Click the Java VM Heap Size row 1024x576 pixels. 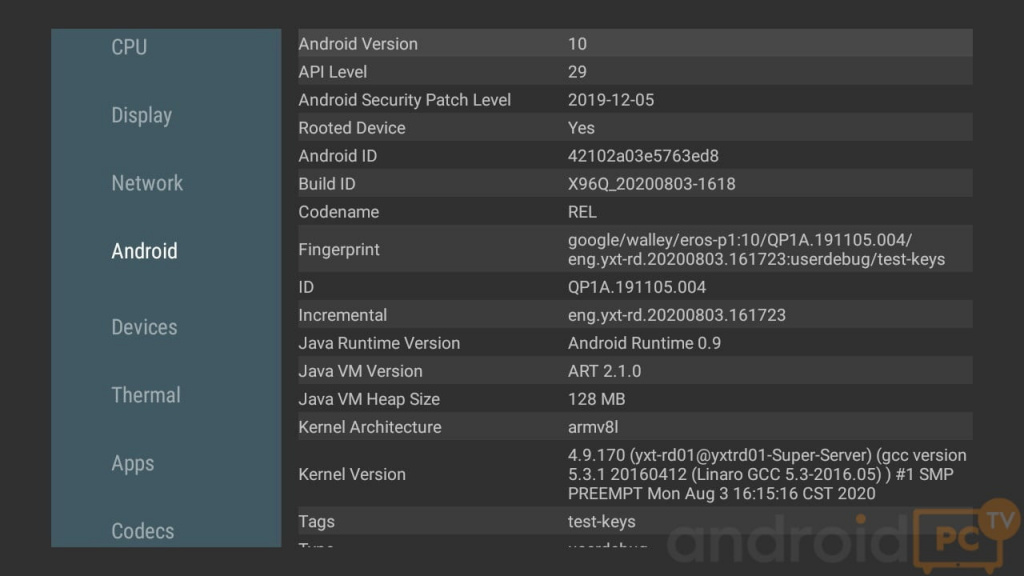(634, 399)
